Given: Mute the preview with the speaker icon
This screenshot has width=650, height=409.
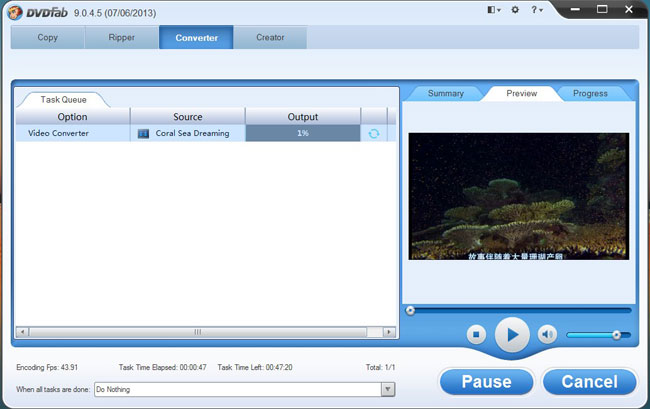Looking at the screenshot, I should point(547,334).
